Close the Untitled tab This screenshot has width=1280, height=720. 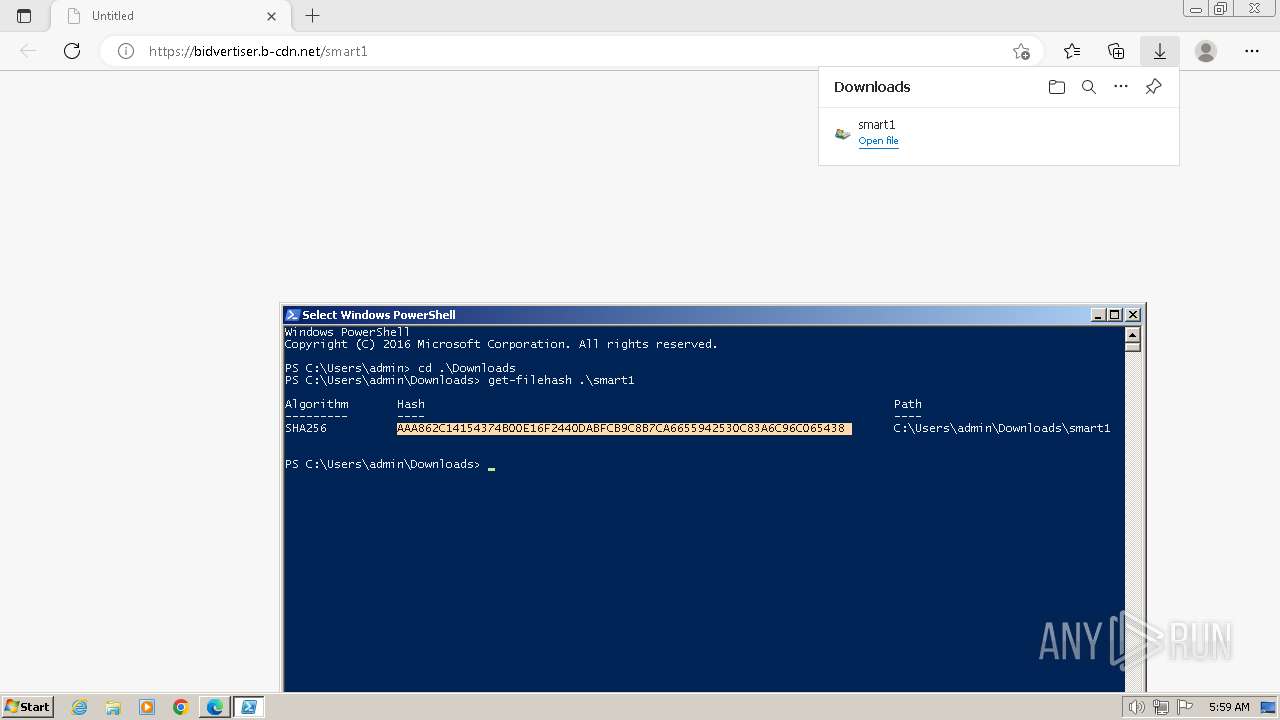[272, 16]
